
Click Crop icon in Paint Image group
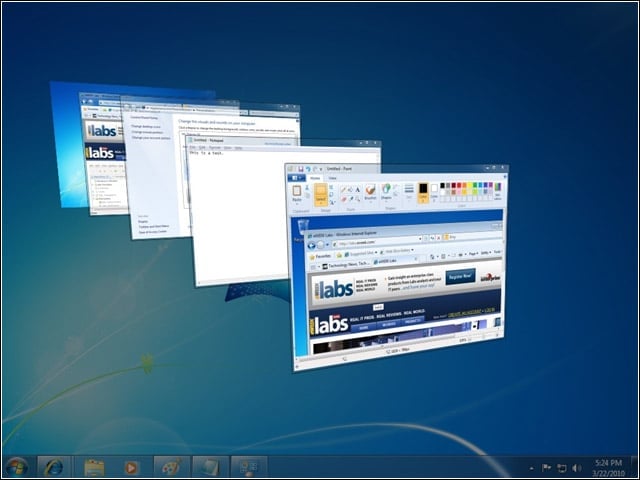(x=331, y=187)
